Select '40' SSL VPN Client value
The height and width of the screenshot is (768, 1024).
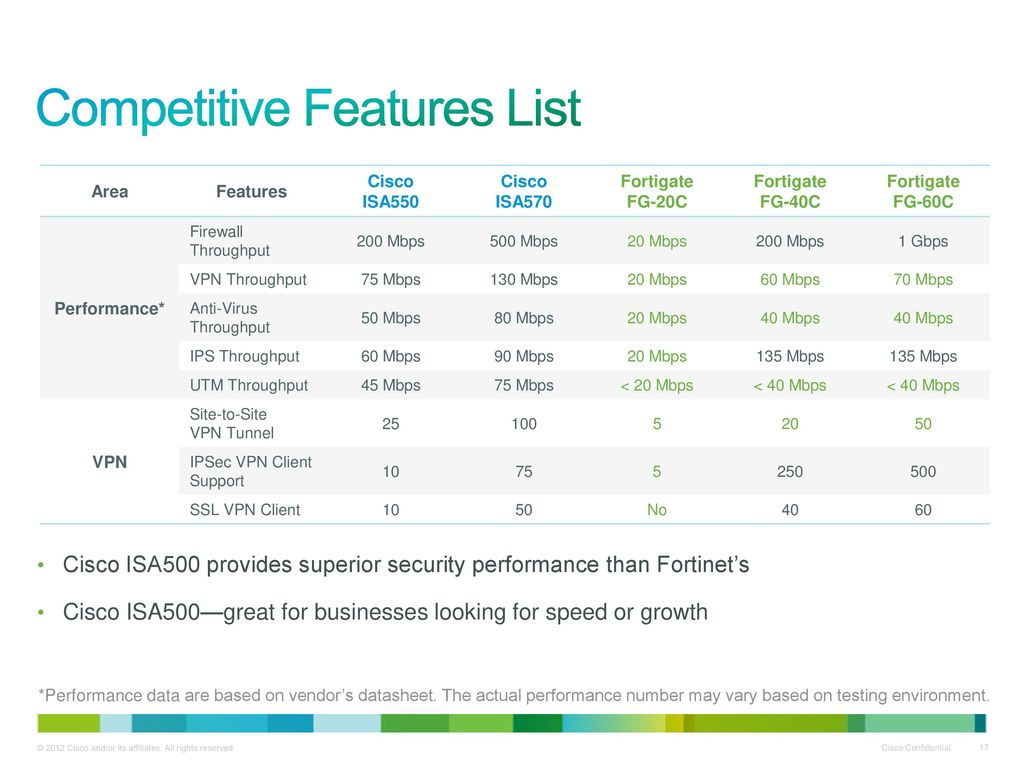click(790, 510)
